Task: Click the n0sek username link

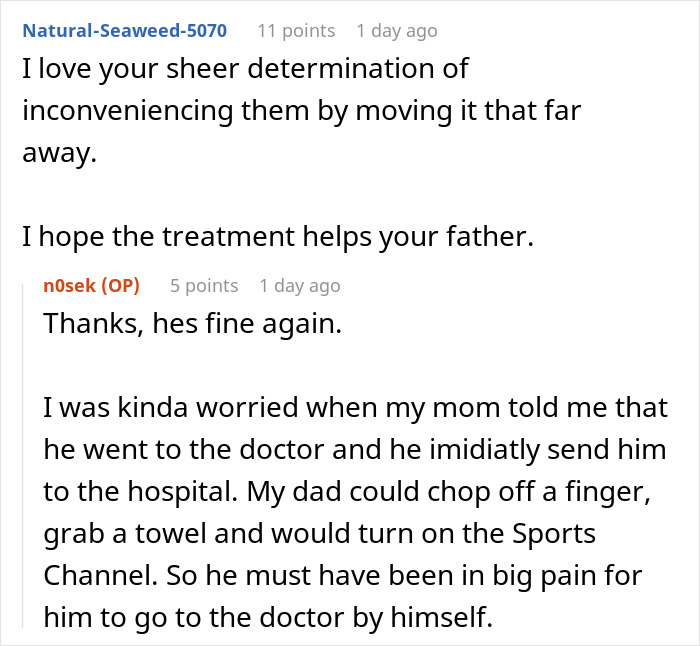Action: point(68,286)
